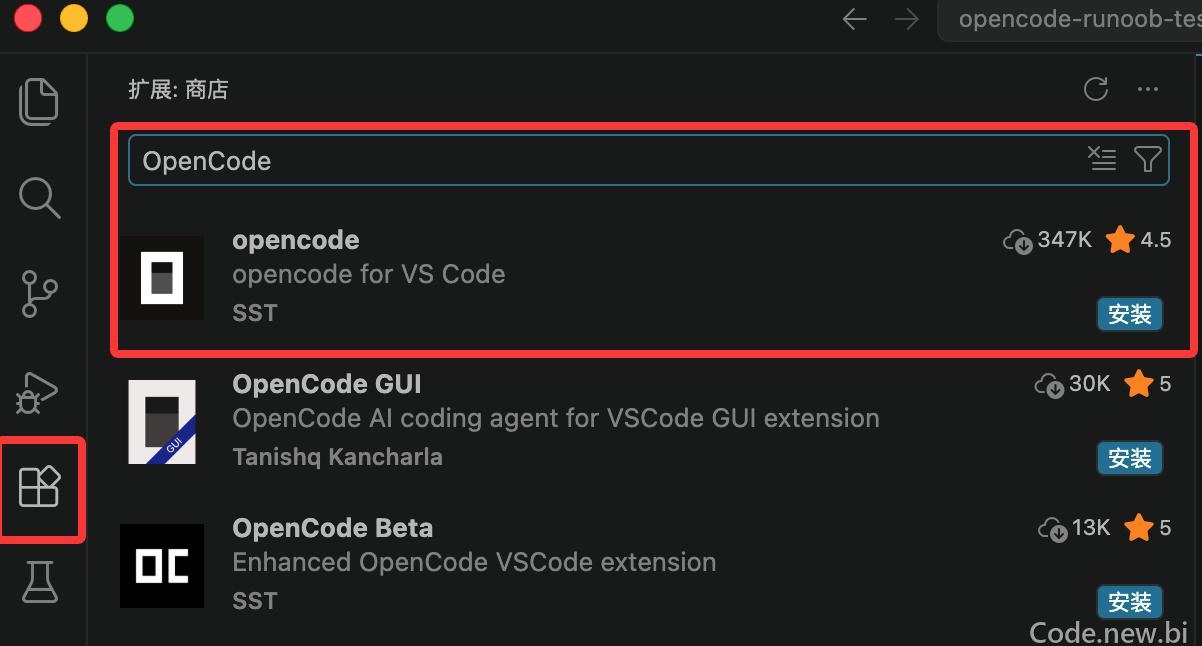
Task: Click the opencode-runoob command center box
Action: point(1070,20)
